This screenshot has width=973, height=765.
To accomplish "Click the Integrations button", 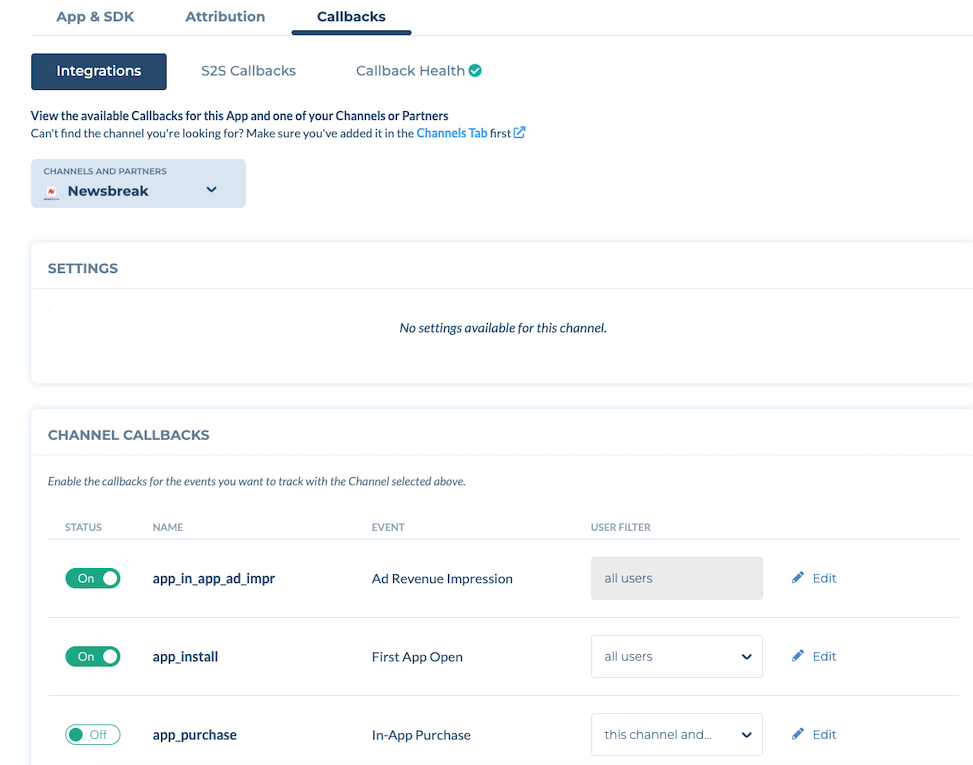I will [x=98, y=71].
